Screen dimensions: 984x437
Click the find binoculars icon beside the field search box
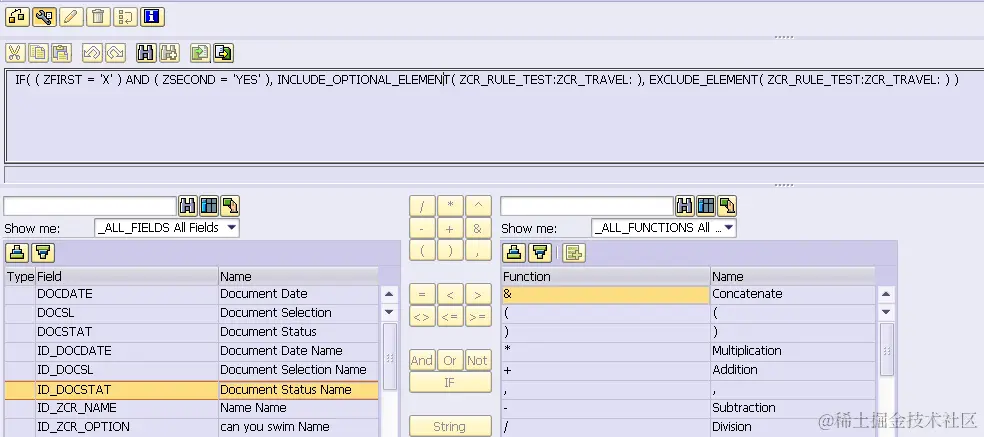[x=188, y=205]
